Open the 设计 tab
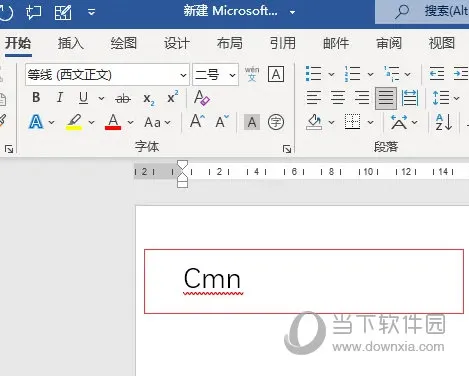 [x=177, y=43]
